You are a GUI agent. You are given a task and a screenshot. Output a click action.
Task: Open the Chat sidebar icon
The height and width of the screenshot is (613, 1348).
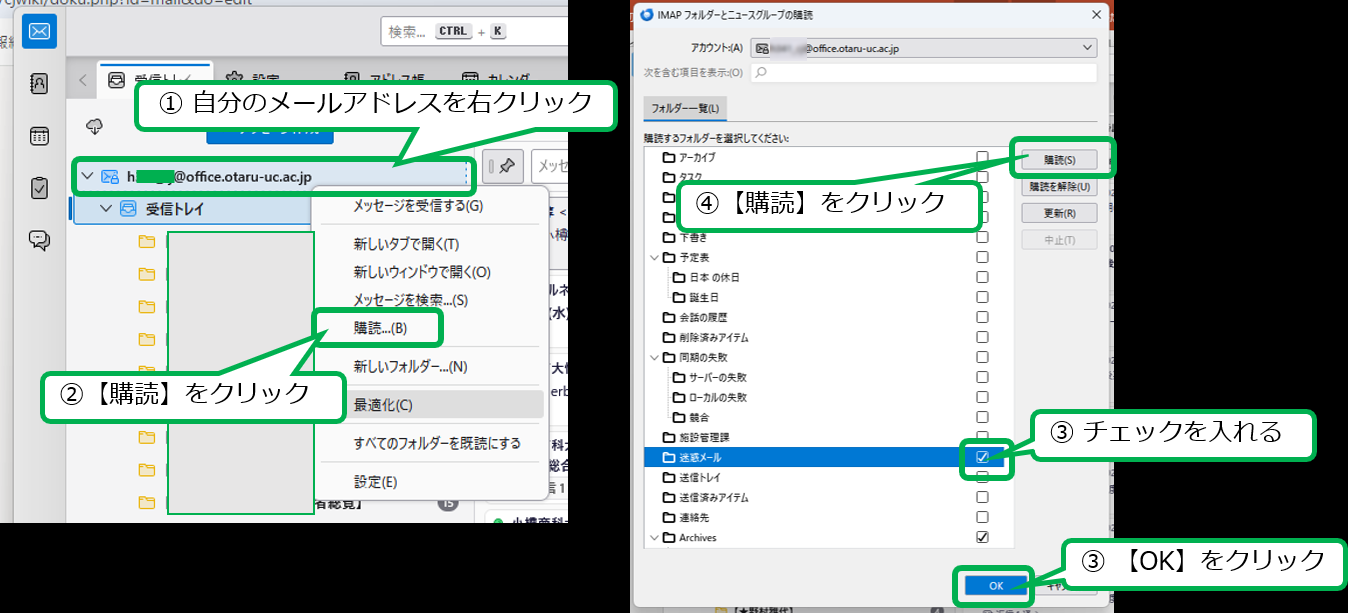(x=39, y=240)
